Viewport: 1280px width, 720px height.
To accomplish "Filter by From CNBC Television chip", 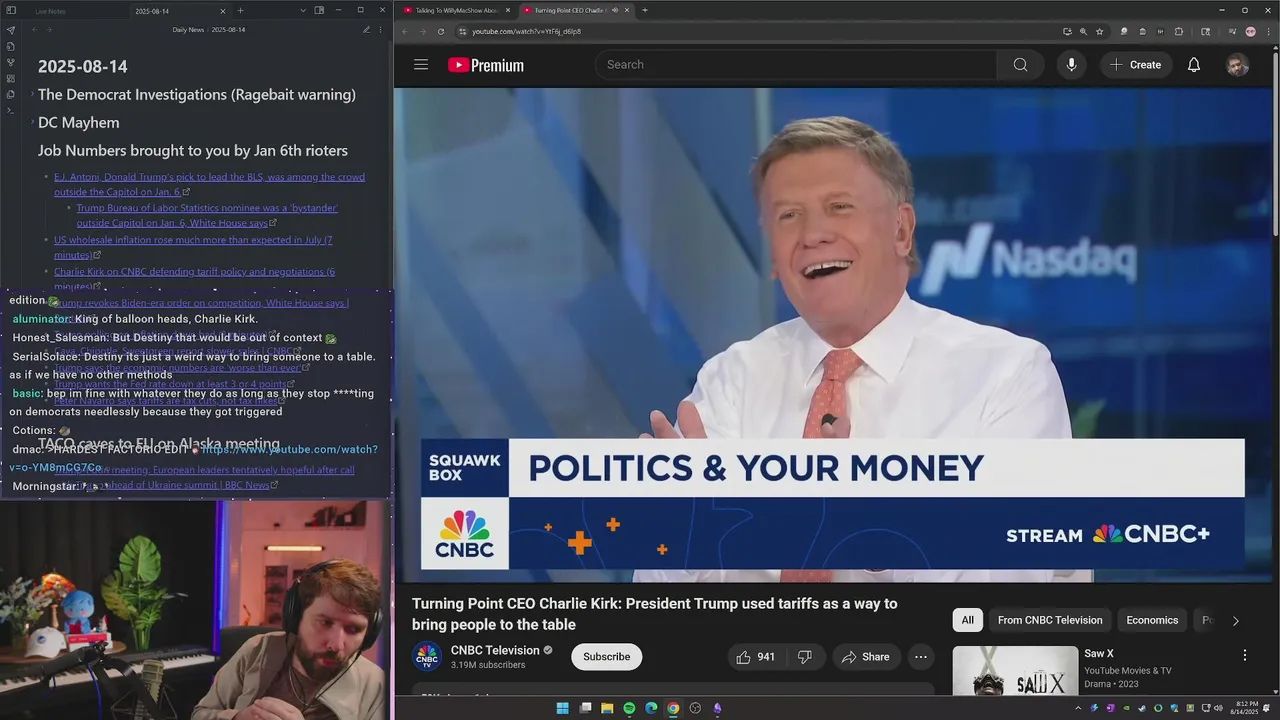I will (x=1050, y=620).
